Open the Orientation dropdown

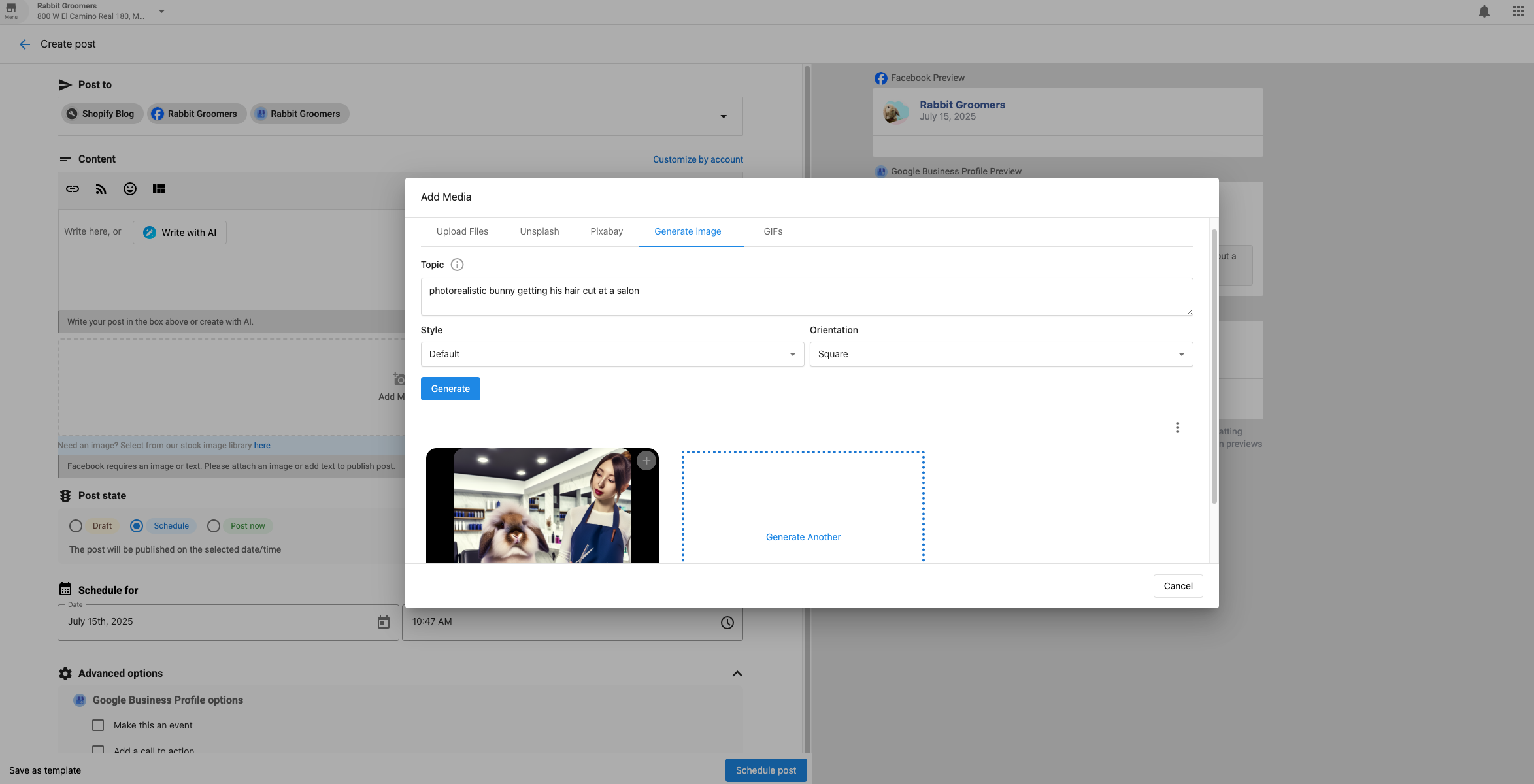(x=1000, y=353)
